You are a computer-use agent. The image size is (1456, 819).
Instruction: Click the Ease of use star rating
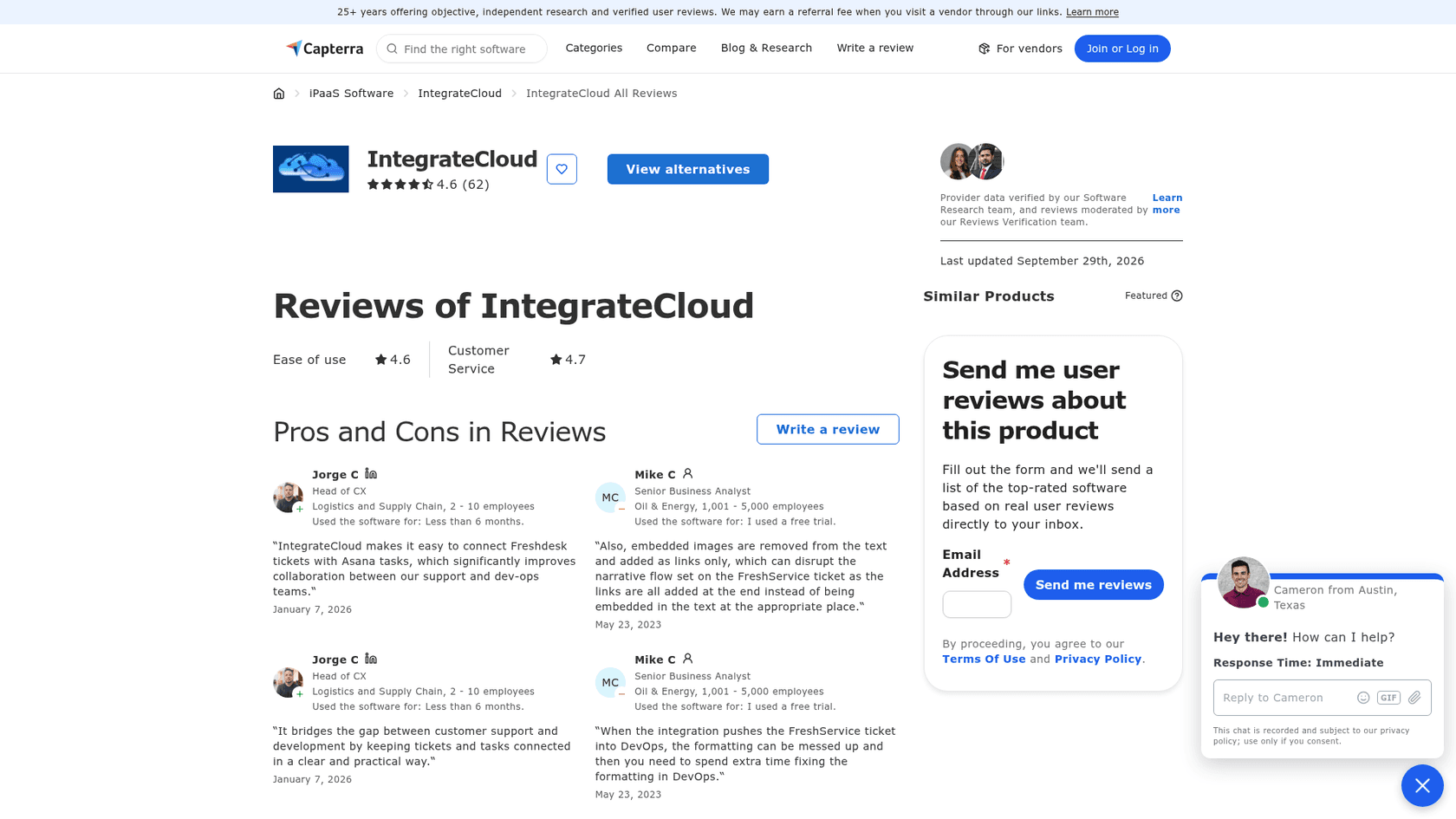coord(393,360)
